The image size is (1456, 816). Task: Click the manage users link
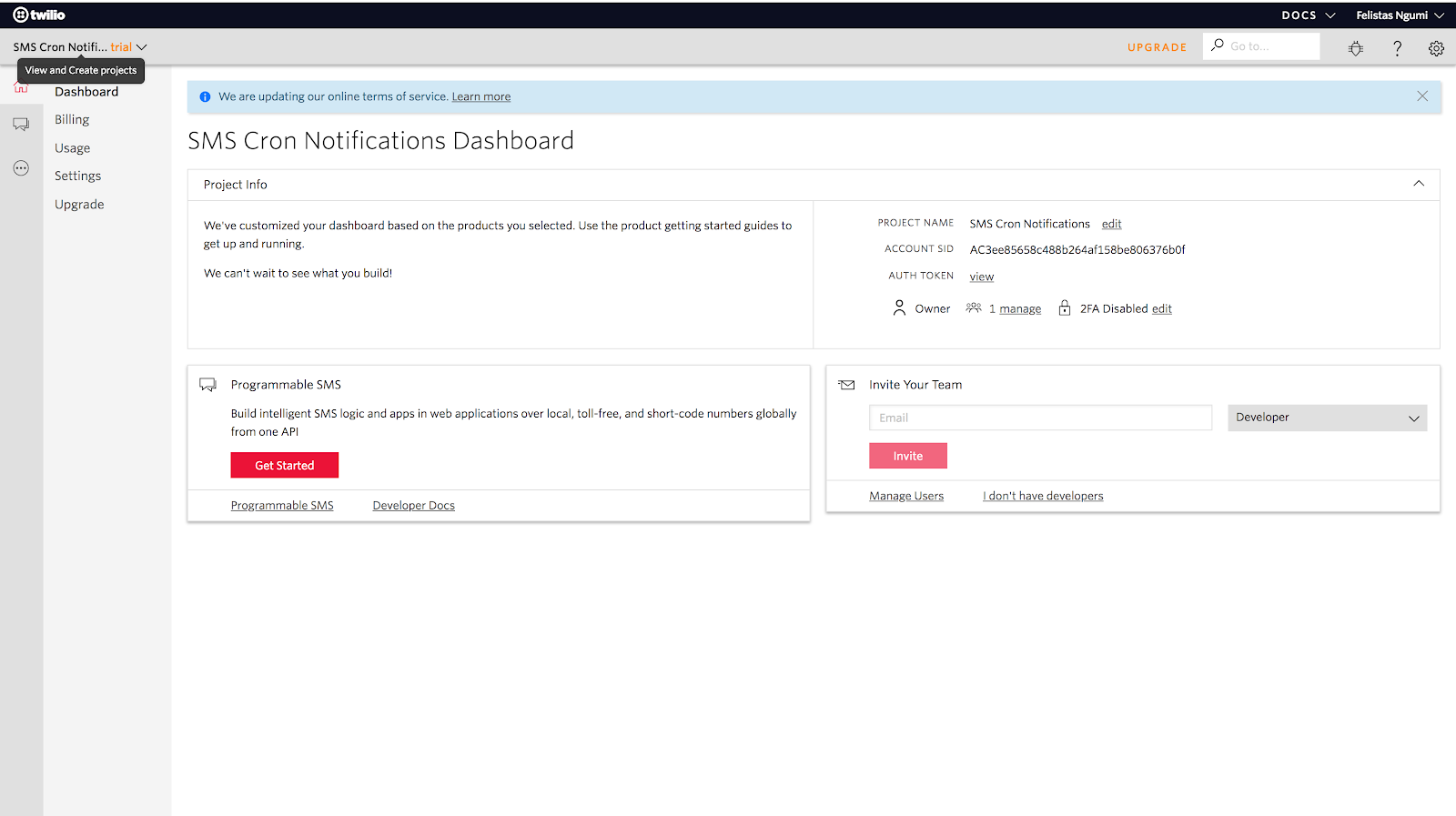tap(1020, 309)
